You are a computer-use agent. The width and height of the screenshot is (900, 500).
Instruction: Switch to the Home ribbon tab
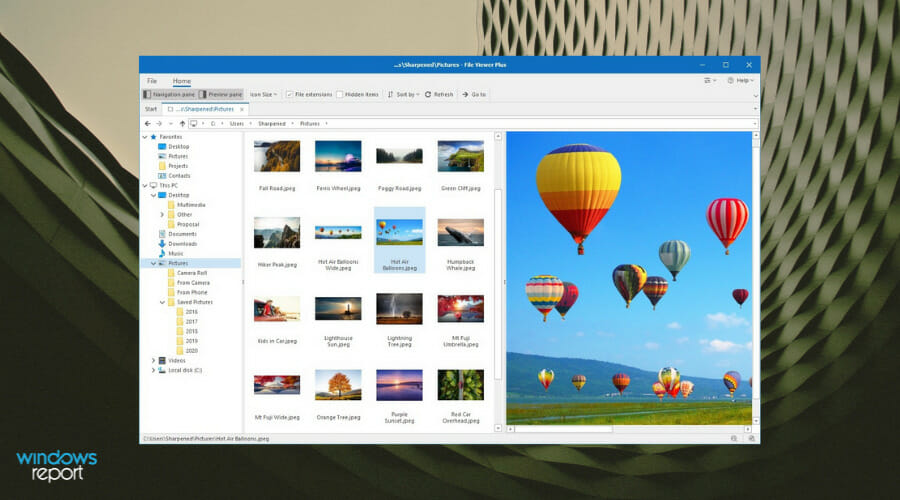click(x=181, y=81)
